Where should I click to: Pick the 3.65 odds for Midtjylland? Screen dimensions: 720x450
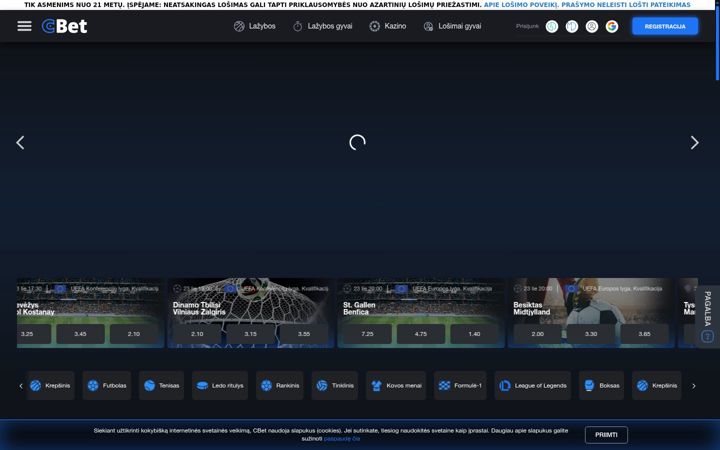(644, 334)
